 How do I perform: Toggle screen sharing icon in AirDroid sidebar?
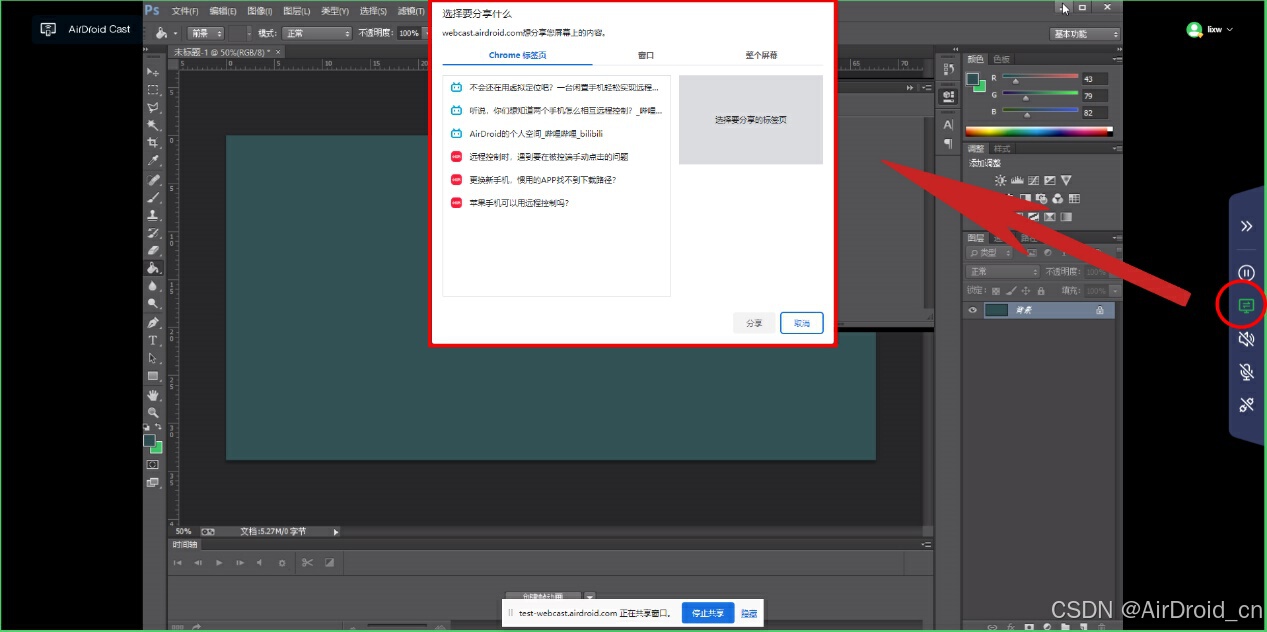click(1246, 305)
